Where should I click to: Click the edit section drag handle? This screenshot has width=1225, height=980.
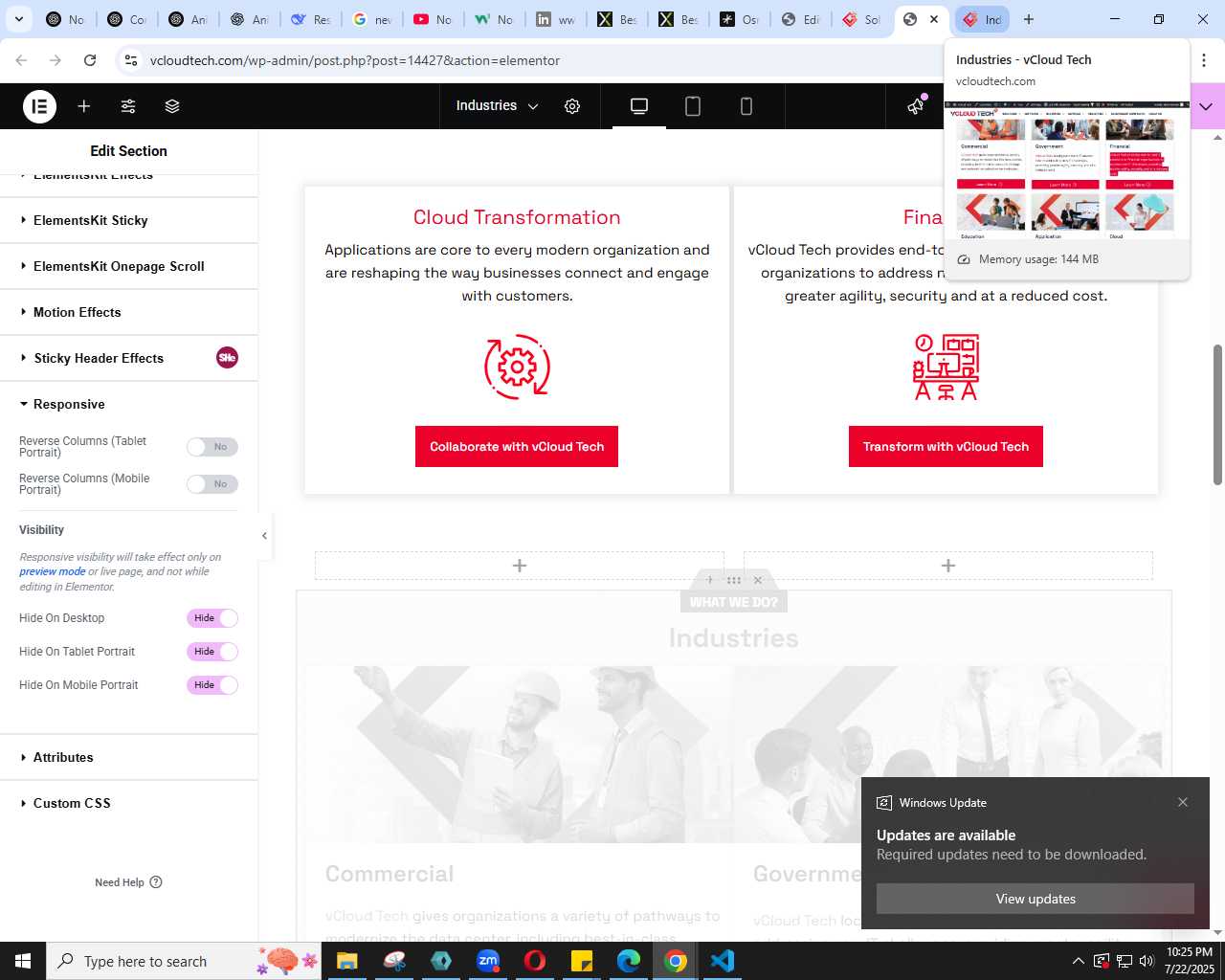(734, 580)
